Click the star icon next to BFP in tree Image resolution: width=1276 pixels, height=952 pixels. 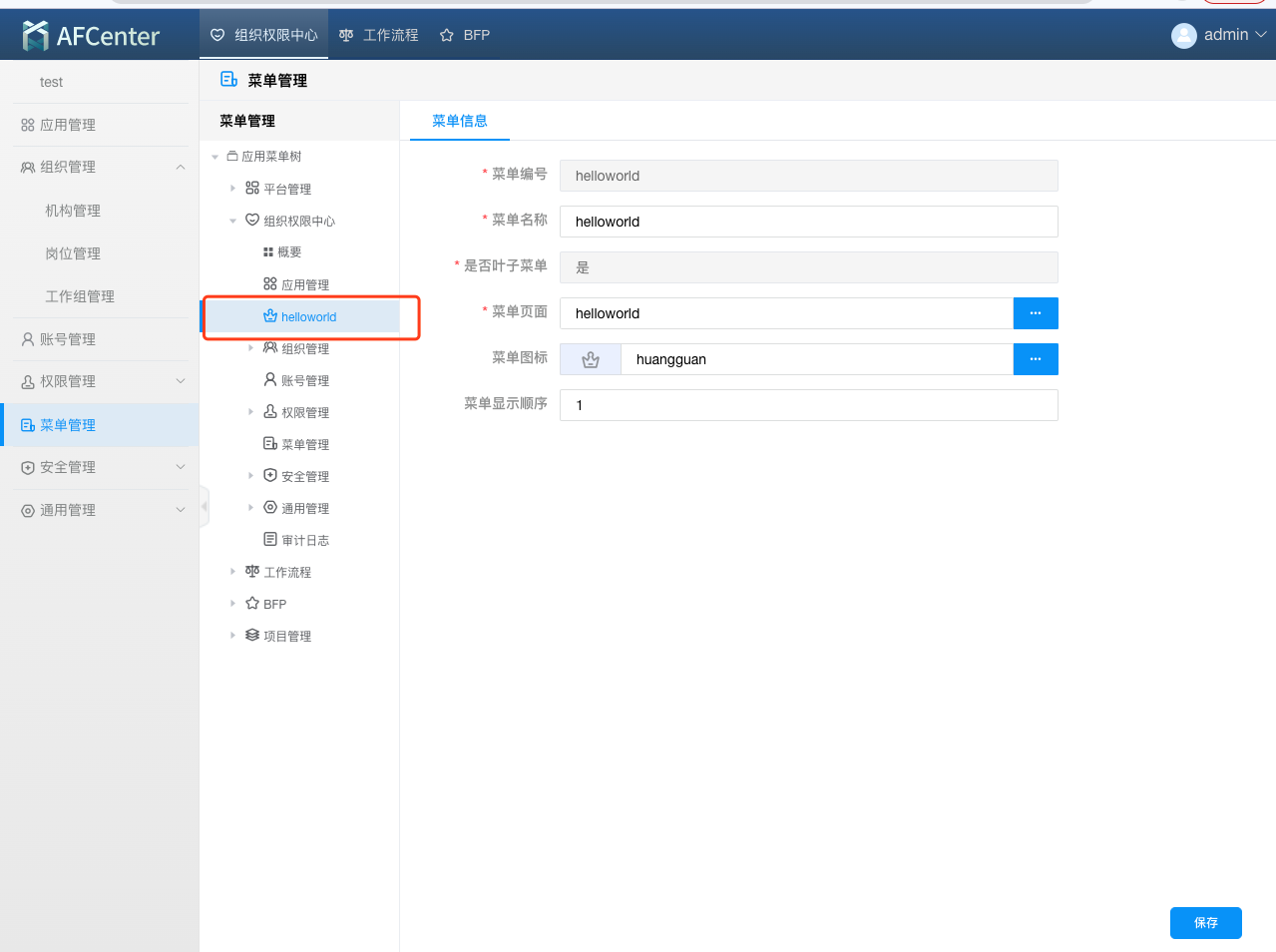click(x=252, y=604)
